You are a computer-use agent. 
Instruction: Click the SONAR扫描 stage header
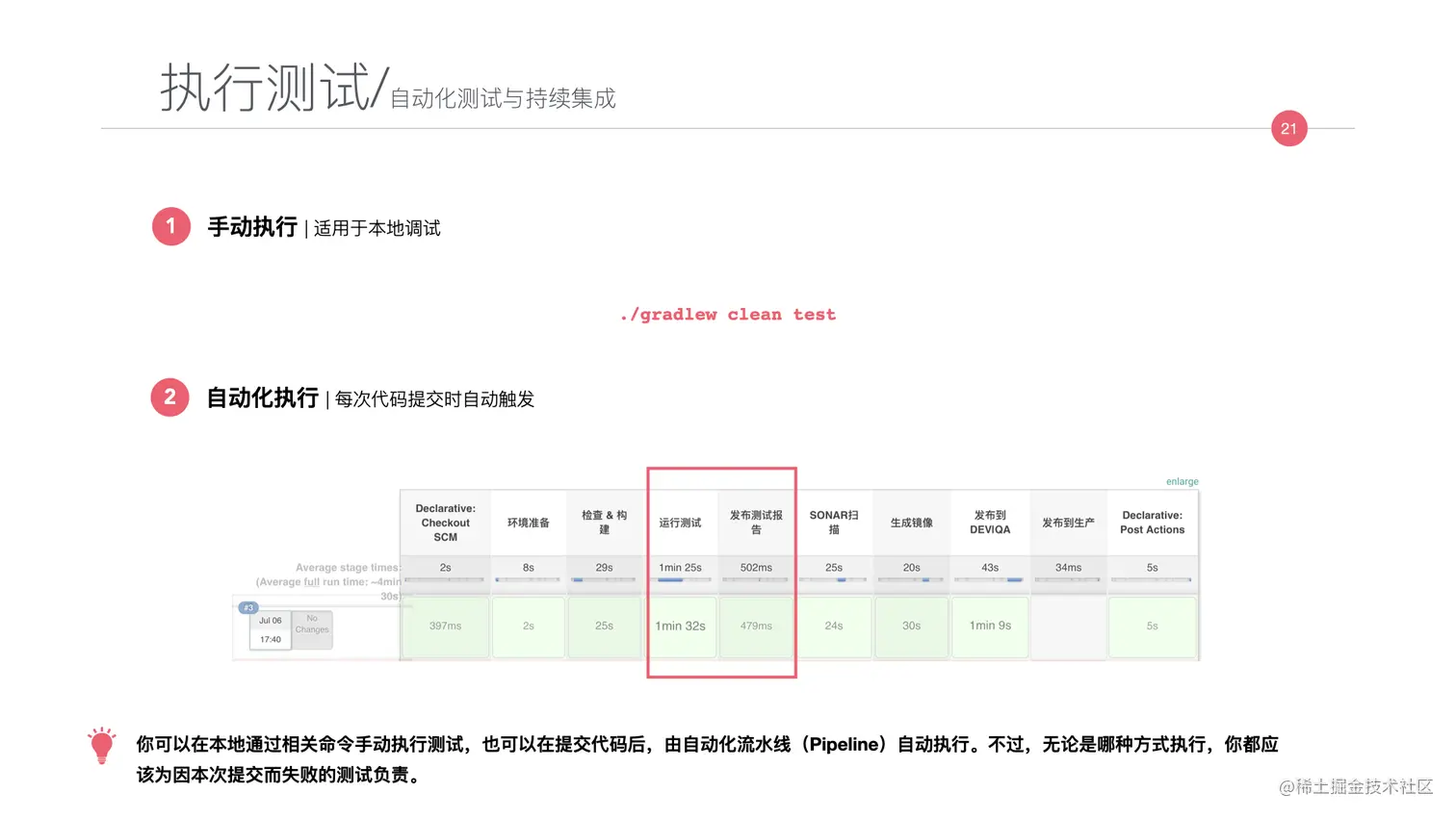coord(834,523)
